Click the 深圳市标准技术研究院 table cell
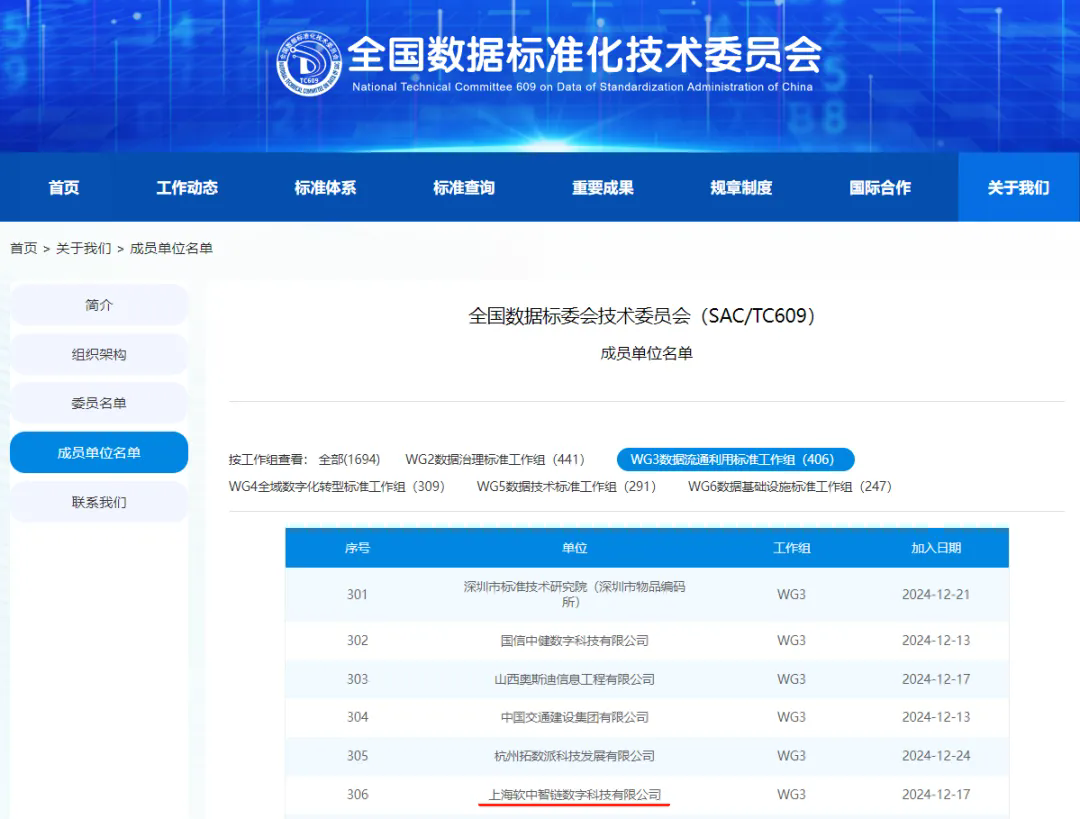 [x=574, y=594]
